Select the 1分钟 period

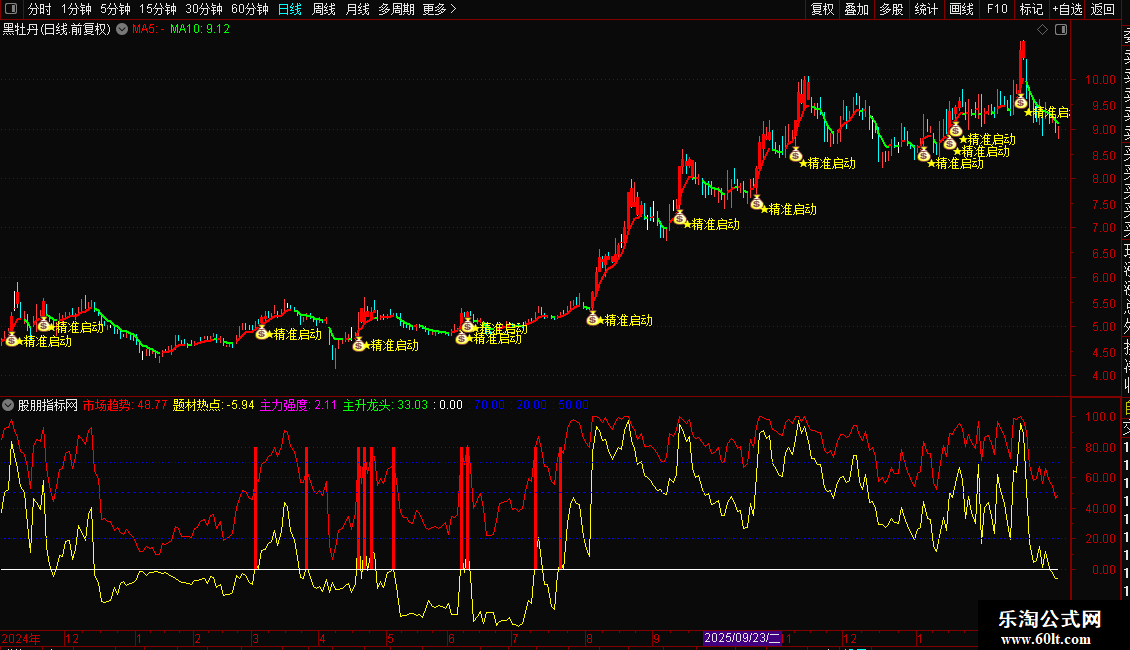point(76,9)
